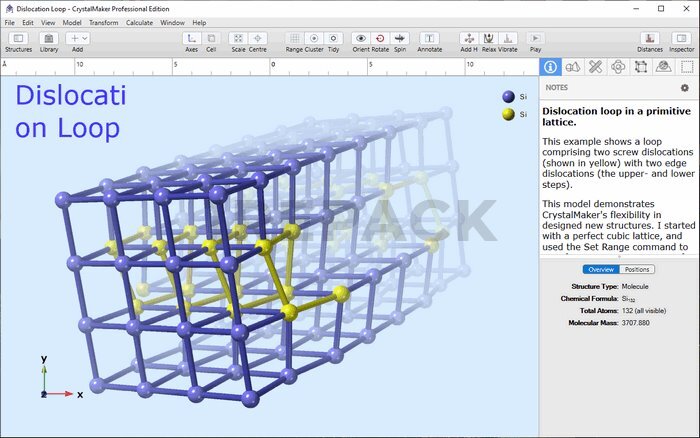The image size is (700, 438).
Task: Click the yellow Si atom legend swatch
Action: click(x=509, y=116)
